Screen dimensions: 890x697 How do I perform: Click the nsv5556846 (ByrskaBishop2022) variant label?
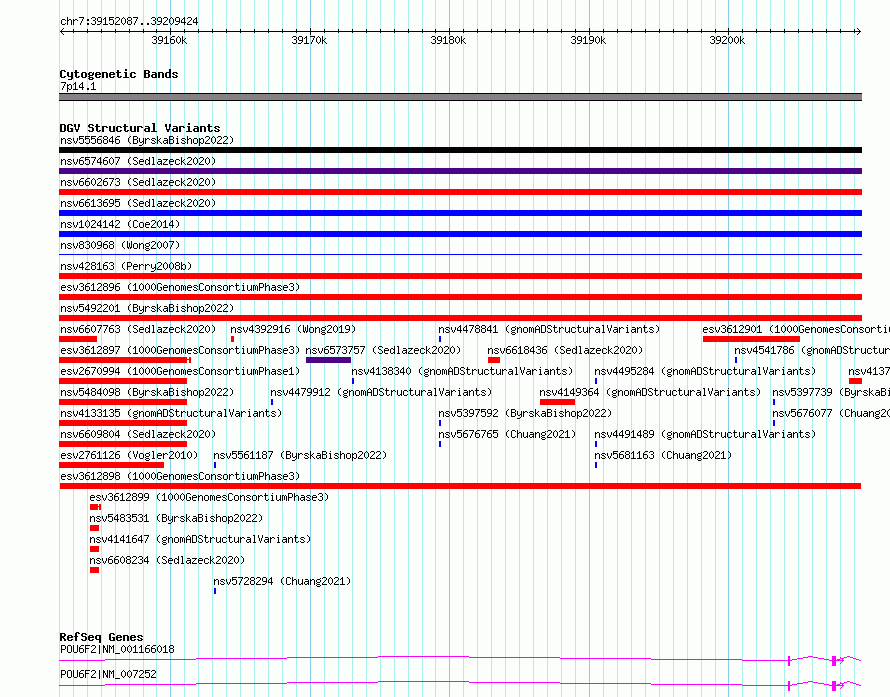pos(147,140)
